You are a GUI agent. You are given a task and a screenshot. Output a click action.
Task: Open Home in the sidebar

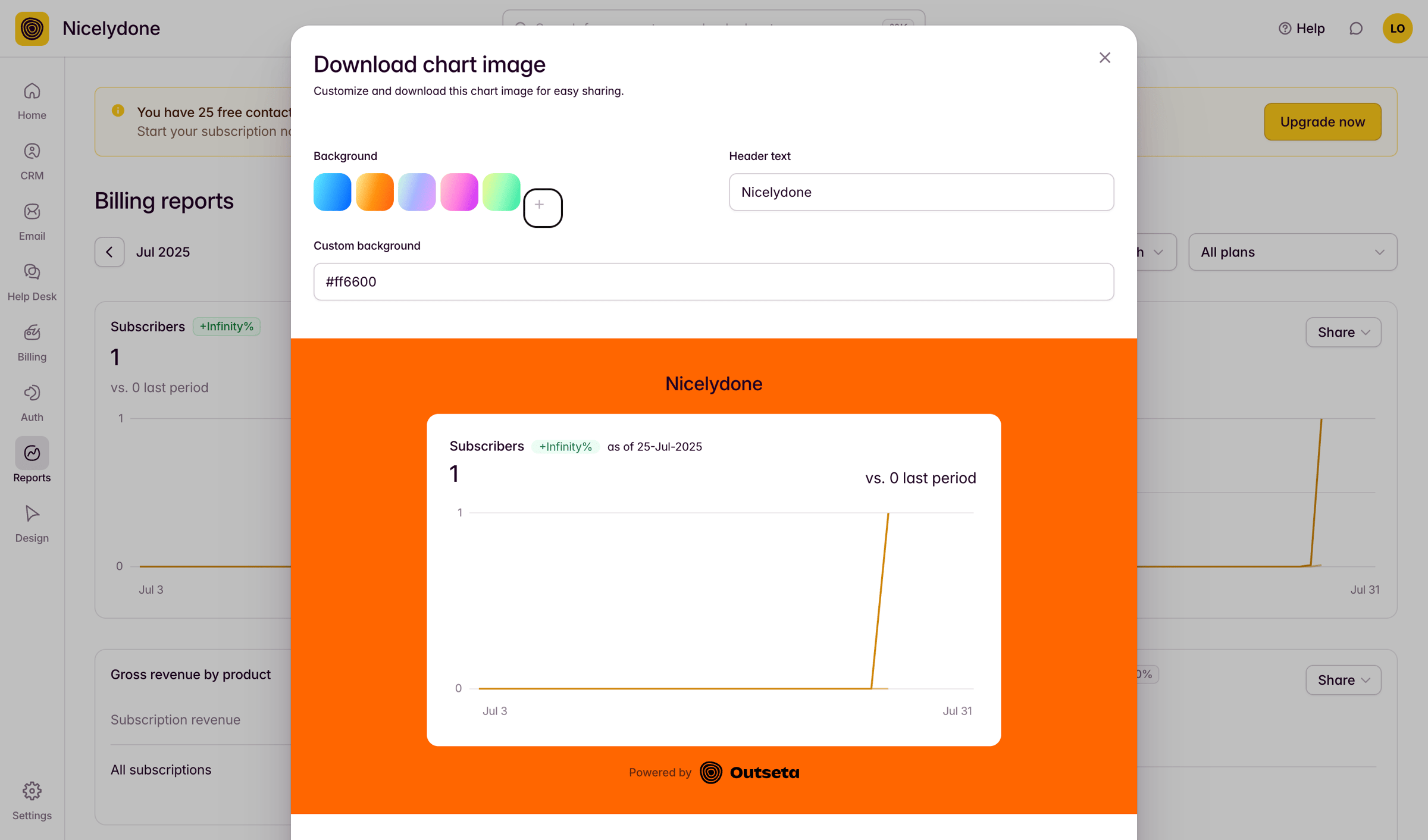(32, 101)
